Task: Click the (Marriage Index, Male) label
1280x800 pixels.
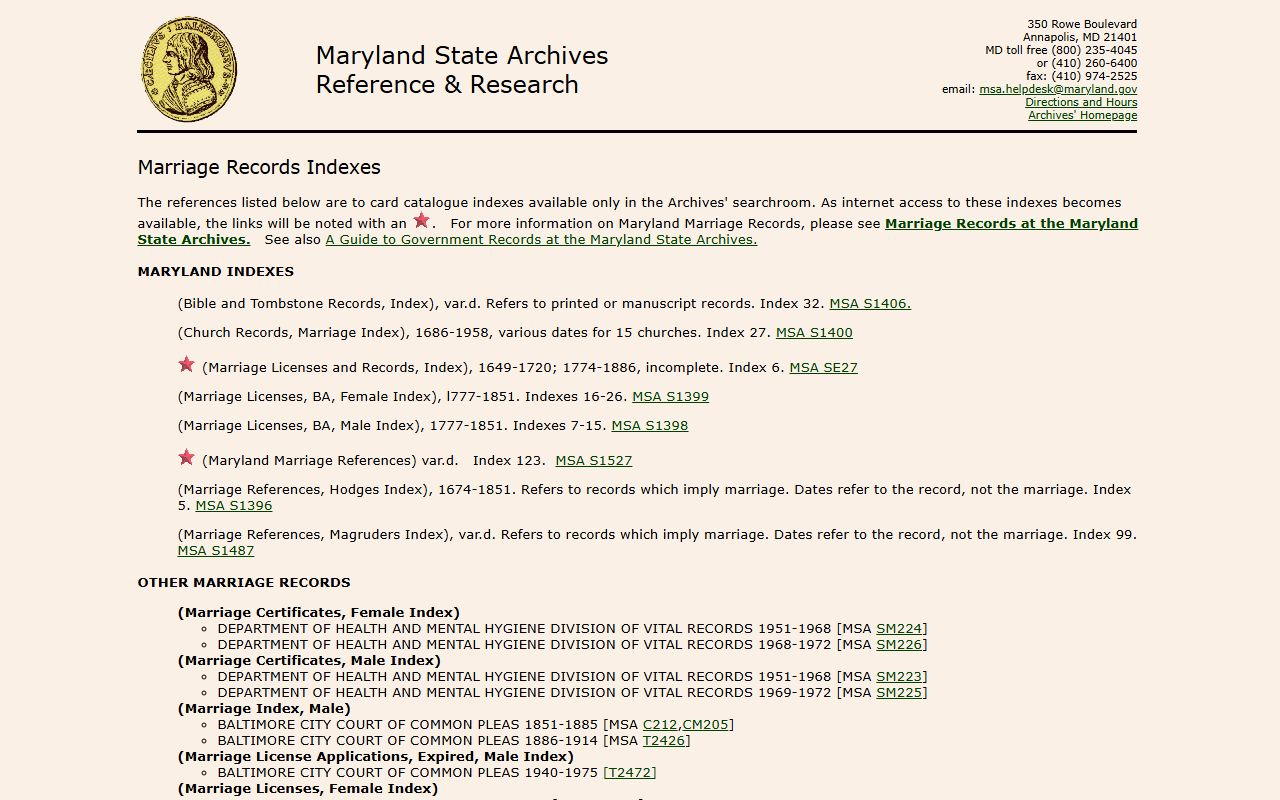Action: pyautogui.click(x=264, y=709)
